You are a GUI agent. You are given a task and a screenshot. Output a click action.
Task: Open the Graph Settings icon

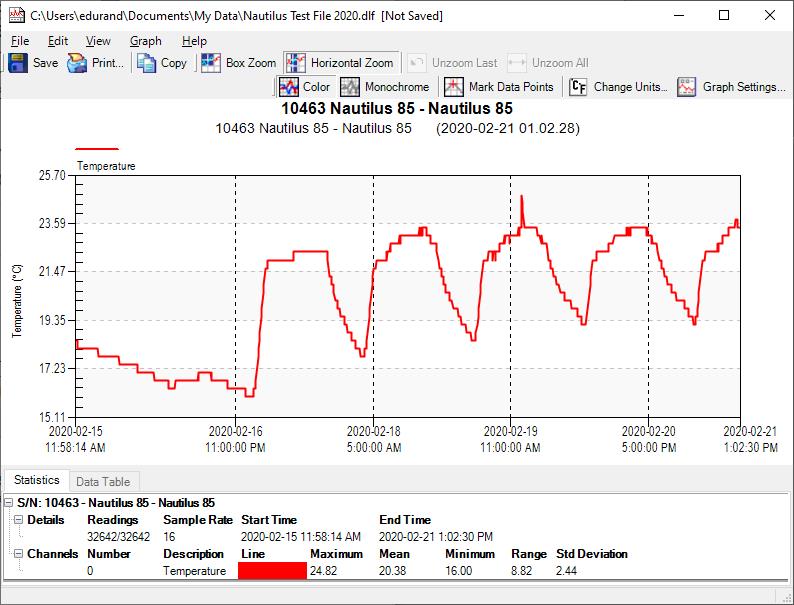point(687,87)
